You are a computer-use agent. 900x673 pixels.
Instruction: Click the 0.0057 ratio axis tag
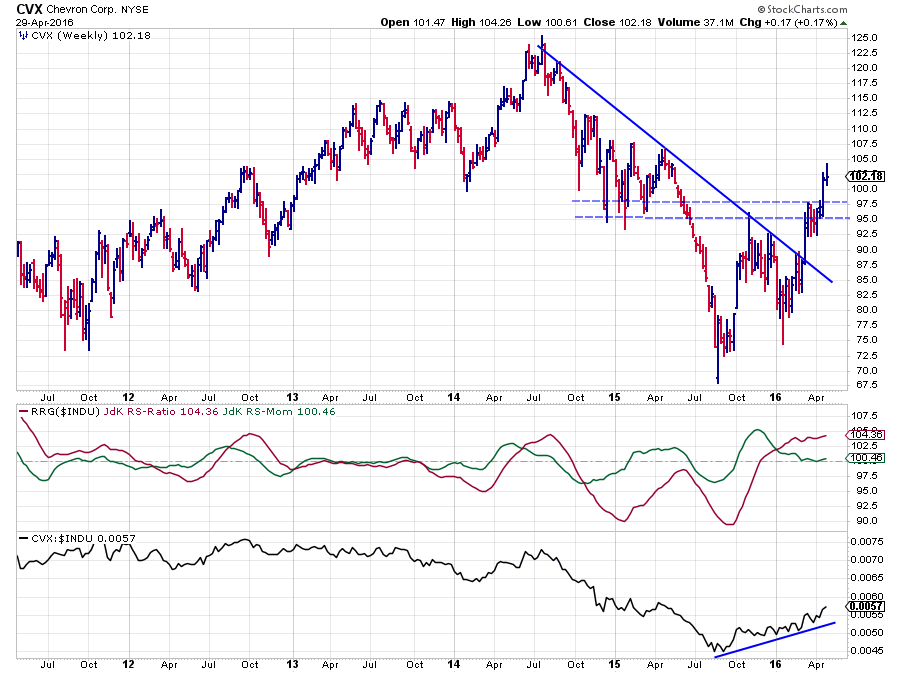pyautogui.click(x=866, y=606)
